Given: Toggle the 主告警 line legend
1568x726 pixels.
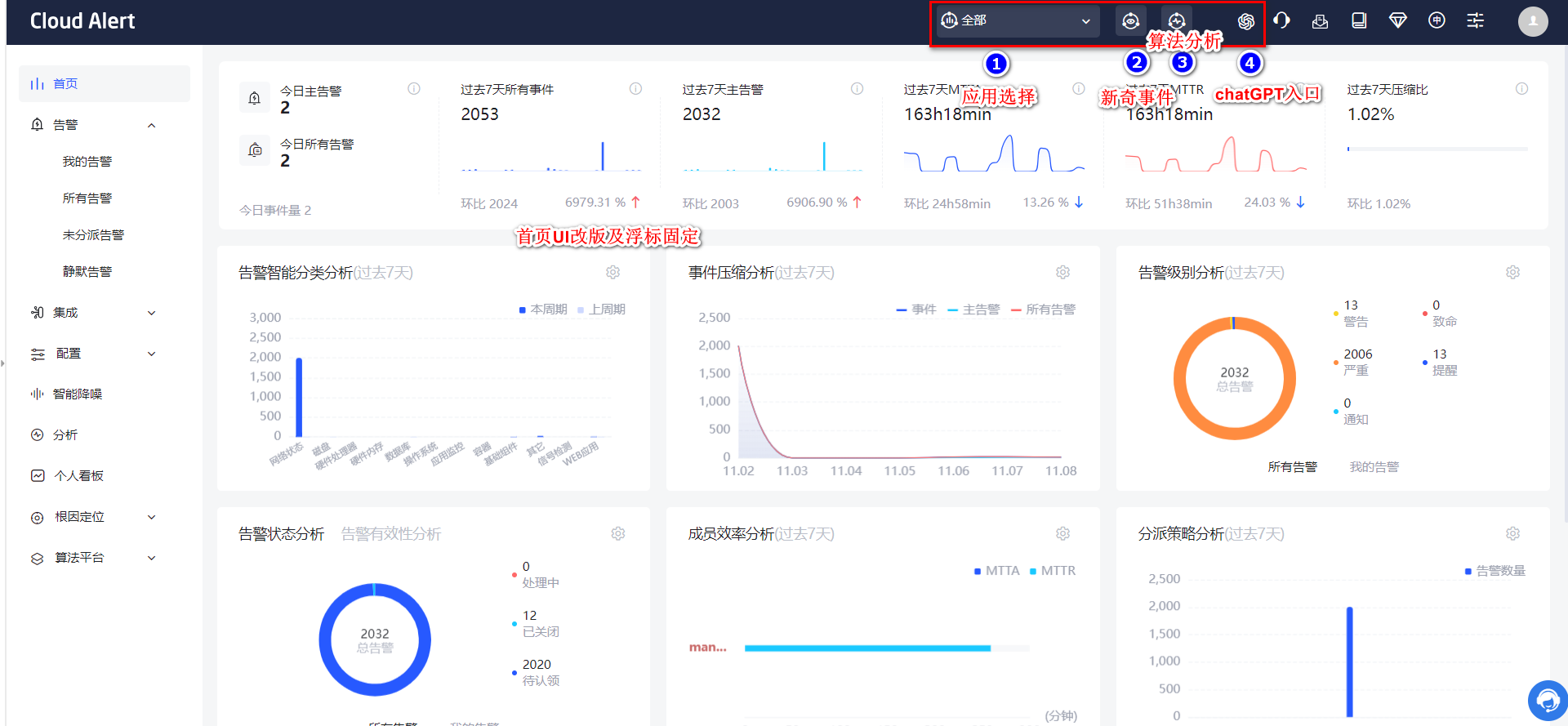Looking at the screenshot, I should [973, 310].
